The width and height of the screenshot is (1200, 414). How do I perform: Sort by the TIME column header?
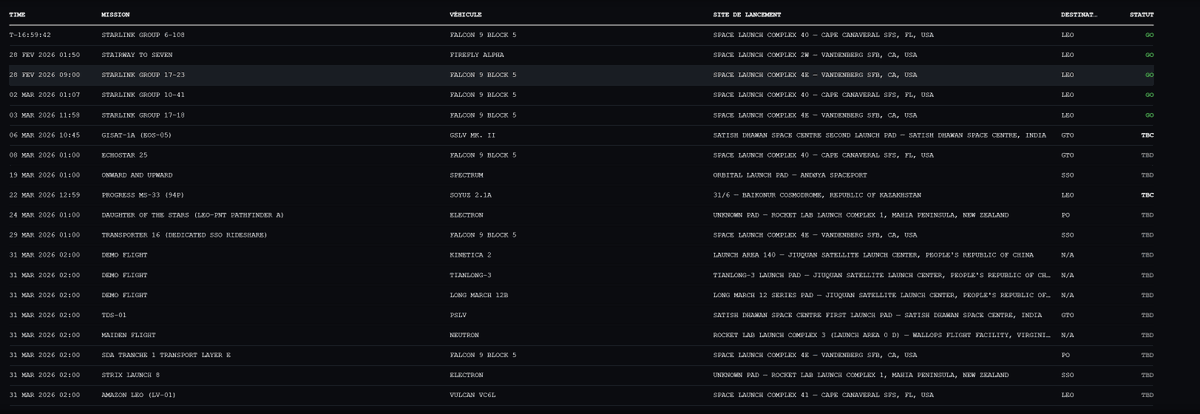point(17,15)
